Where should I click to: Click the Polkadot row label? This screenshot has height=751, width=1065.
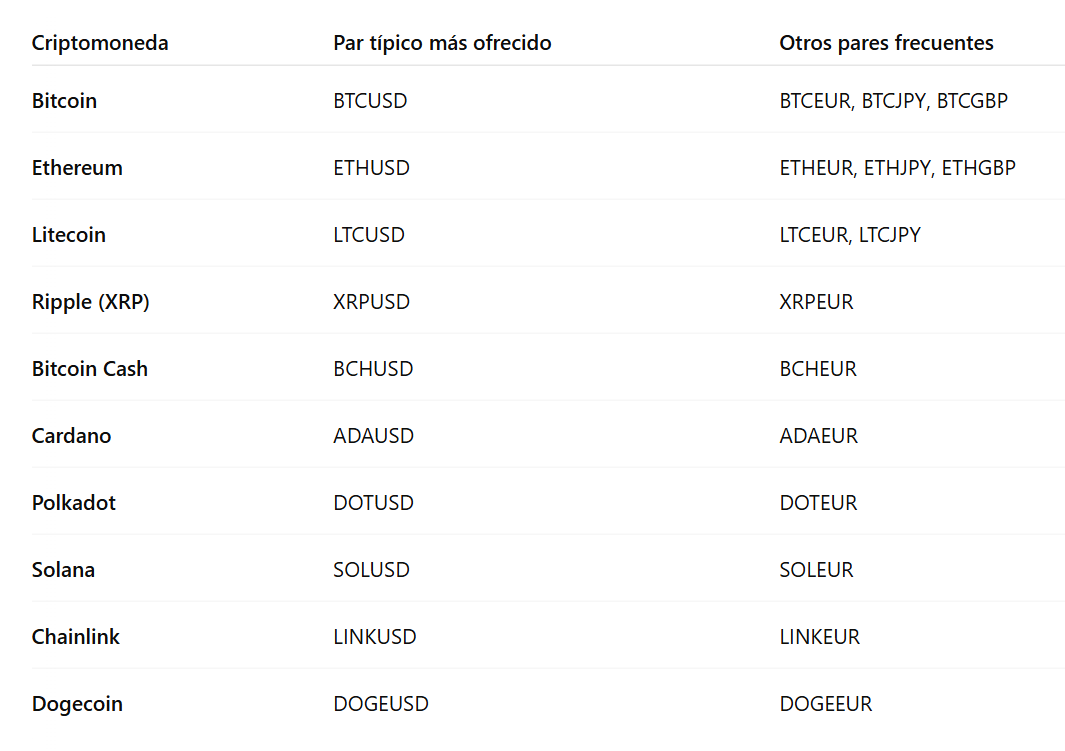click(x=73, y=503)
